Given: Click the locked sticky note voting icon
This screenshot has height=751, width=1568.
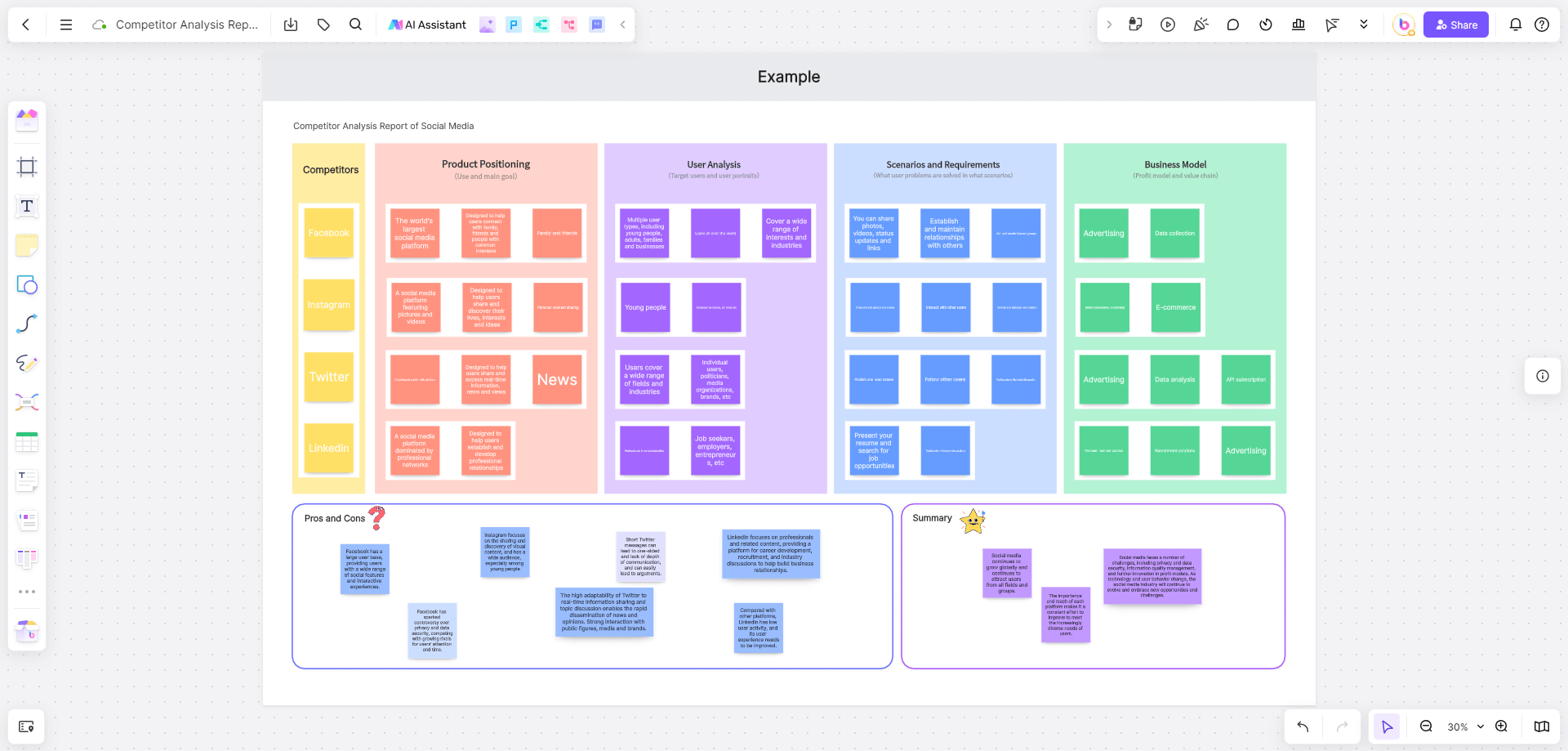Looking at the screenshot, I should tap(1135, 25).
